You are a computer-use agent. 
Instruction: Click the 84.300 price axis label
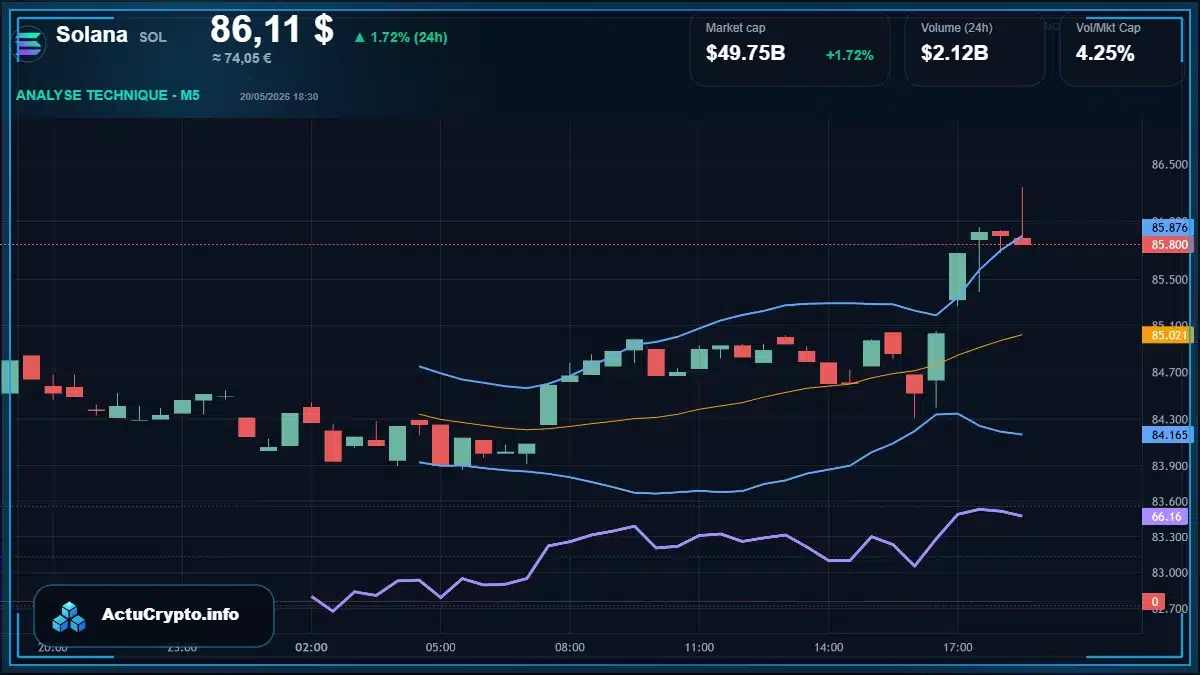(1169, 419)
